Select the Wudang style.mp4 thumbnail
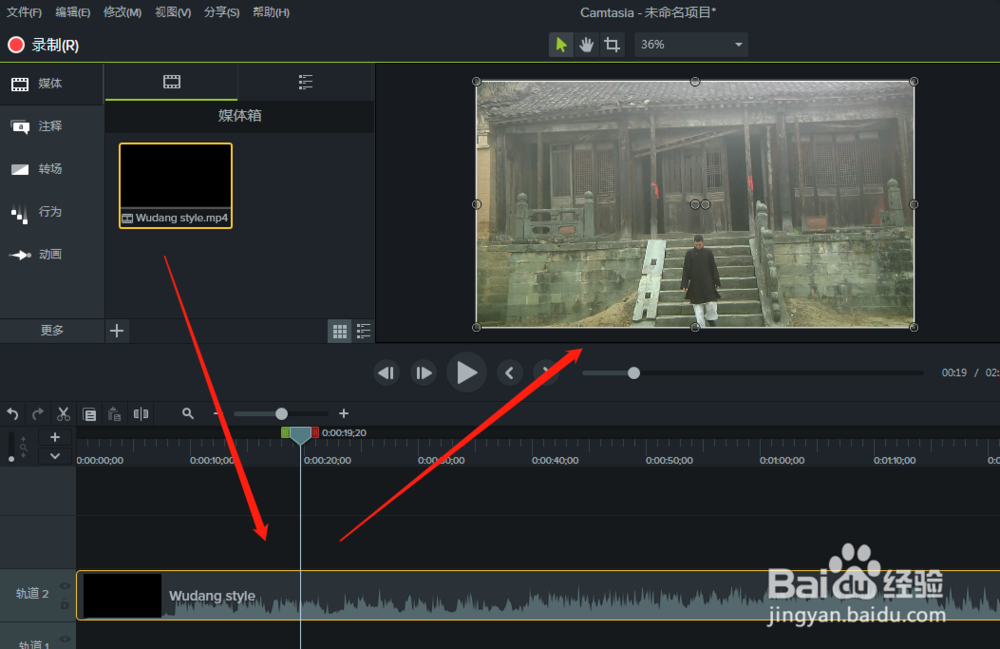 tap(175, 178)
